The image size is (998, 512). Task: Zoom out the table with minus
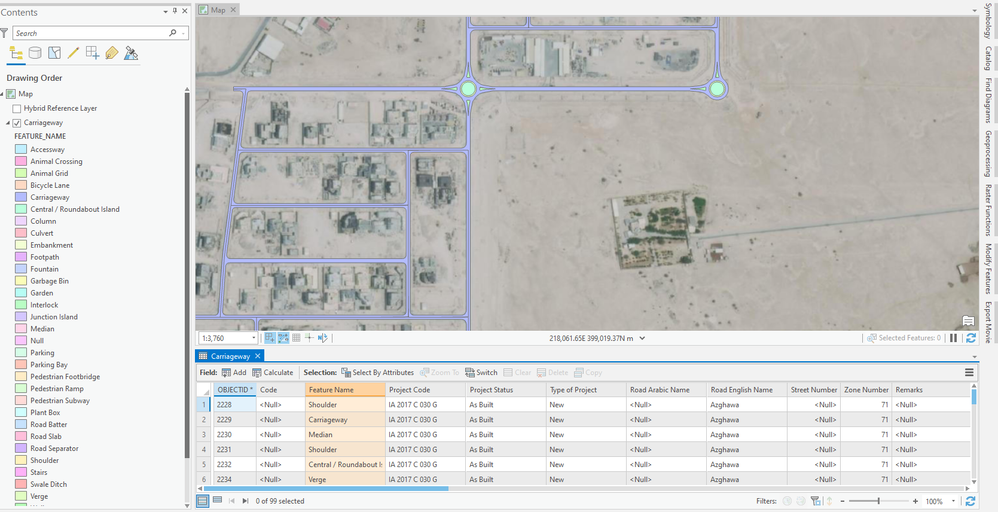tap(843, 502)
